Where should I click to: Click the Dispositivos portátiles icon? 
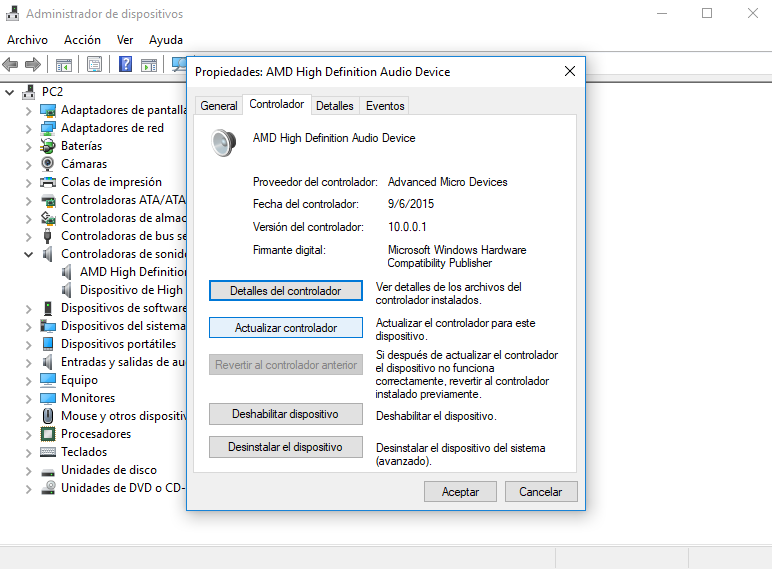point(48,344)
